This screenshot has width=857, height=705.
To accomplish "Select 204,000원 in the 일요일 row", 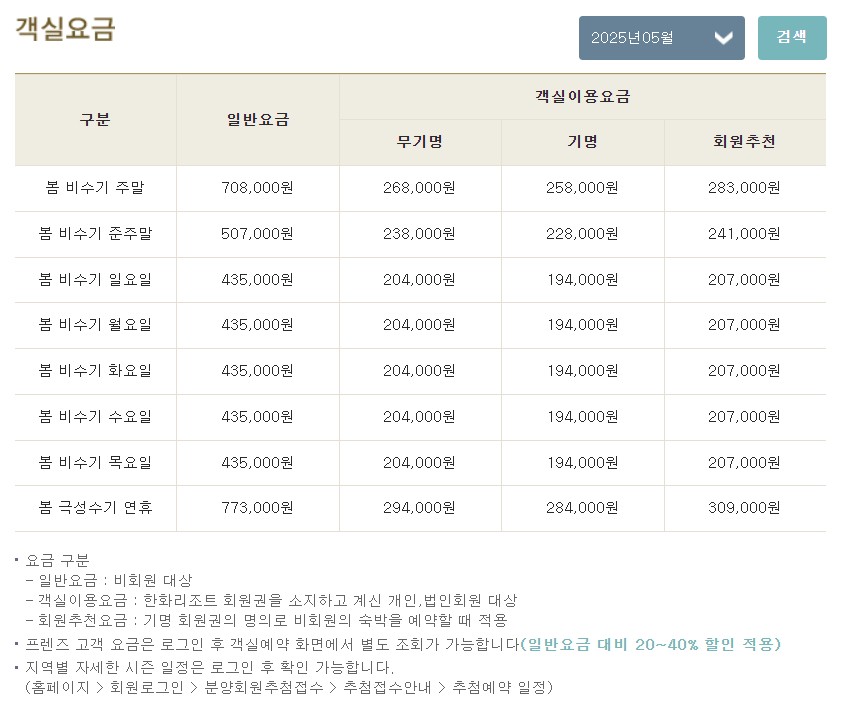I will pyautogui.click(x=419, y=279).
